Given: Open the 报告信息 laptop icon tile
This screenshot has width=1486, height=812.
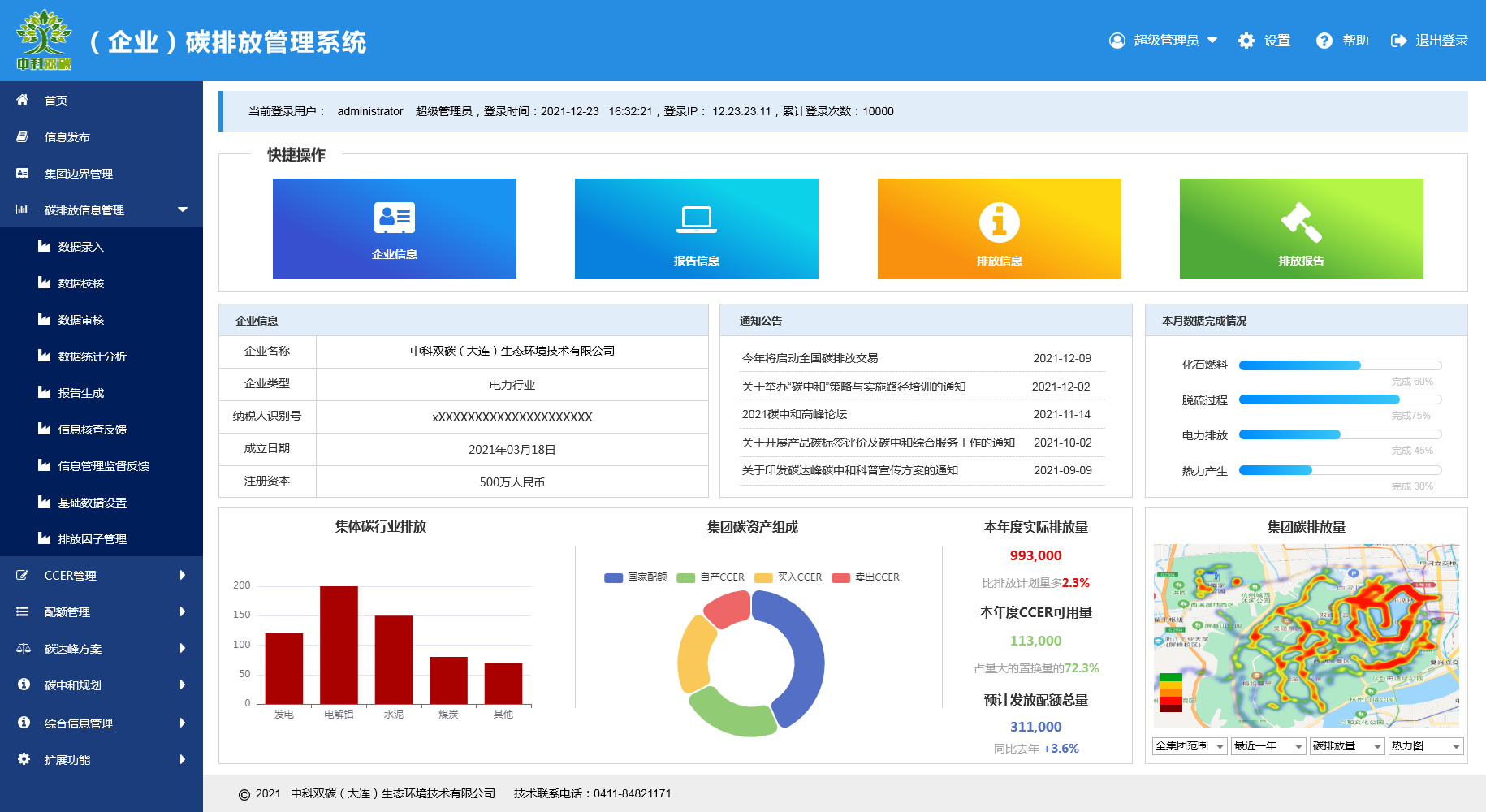Looking at the screenshot, I should point(697,228).
